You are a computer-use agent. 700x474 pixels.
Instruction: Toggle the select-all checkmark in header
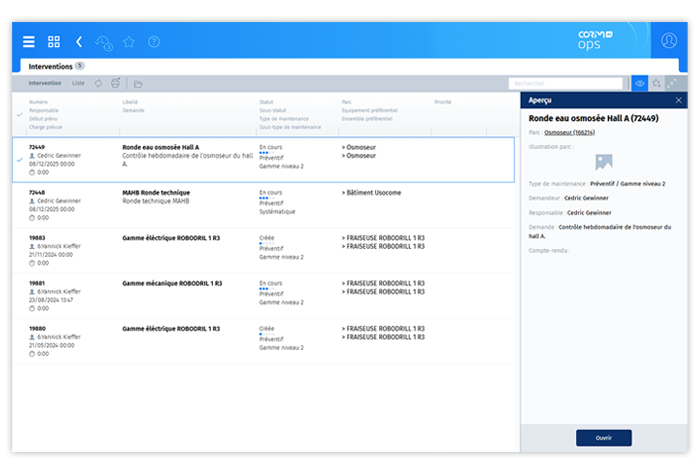pyautogui.click(x=21, y=115)
